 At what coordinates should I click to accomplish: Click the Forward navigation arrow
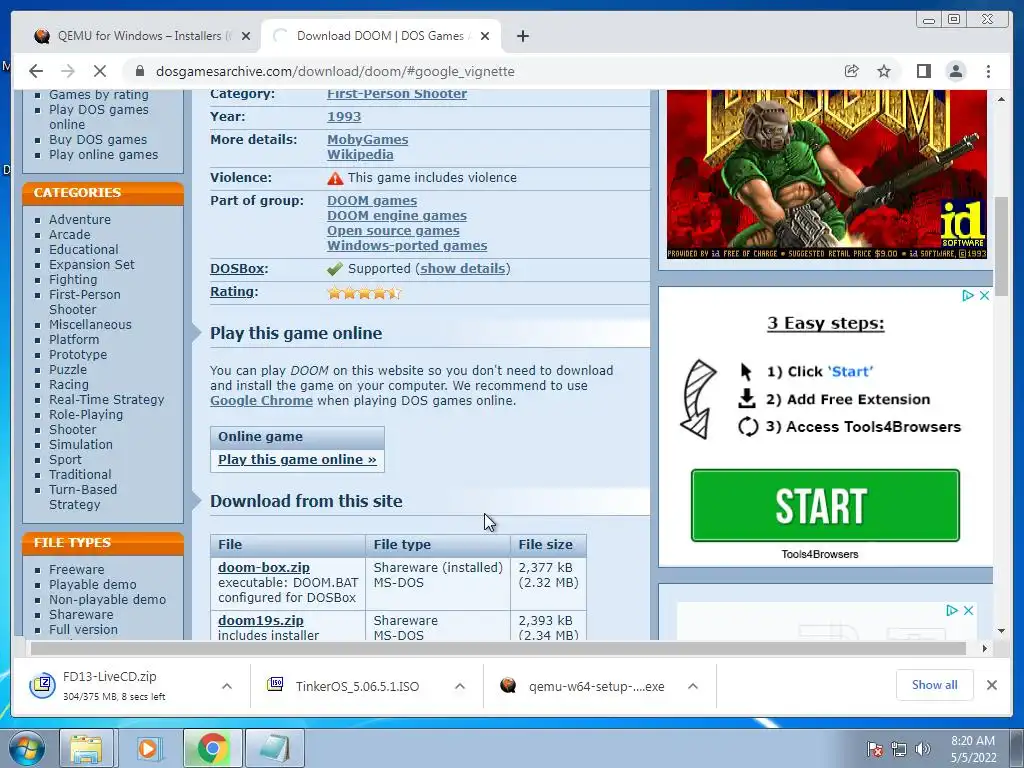point(68,71)
